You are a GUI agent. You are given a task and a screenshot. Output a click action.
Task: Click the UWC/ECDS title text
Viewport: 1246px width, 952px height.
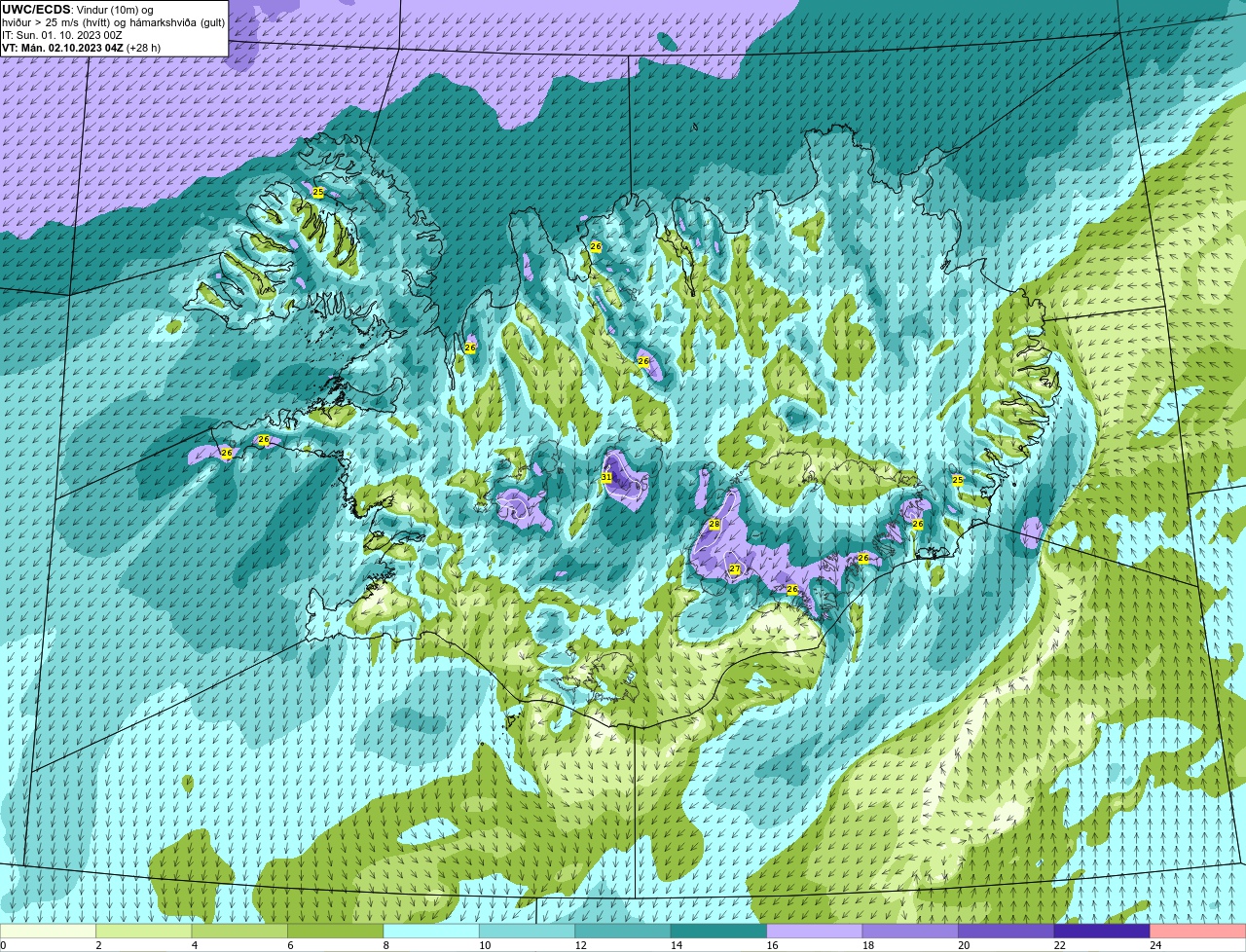pos(37,10)
